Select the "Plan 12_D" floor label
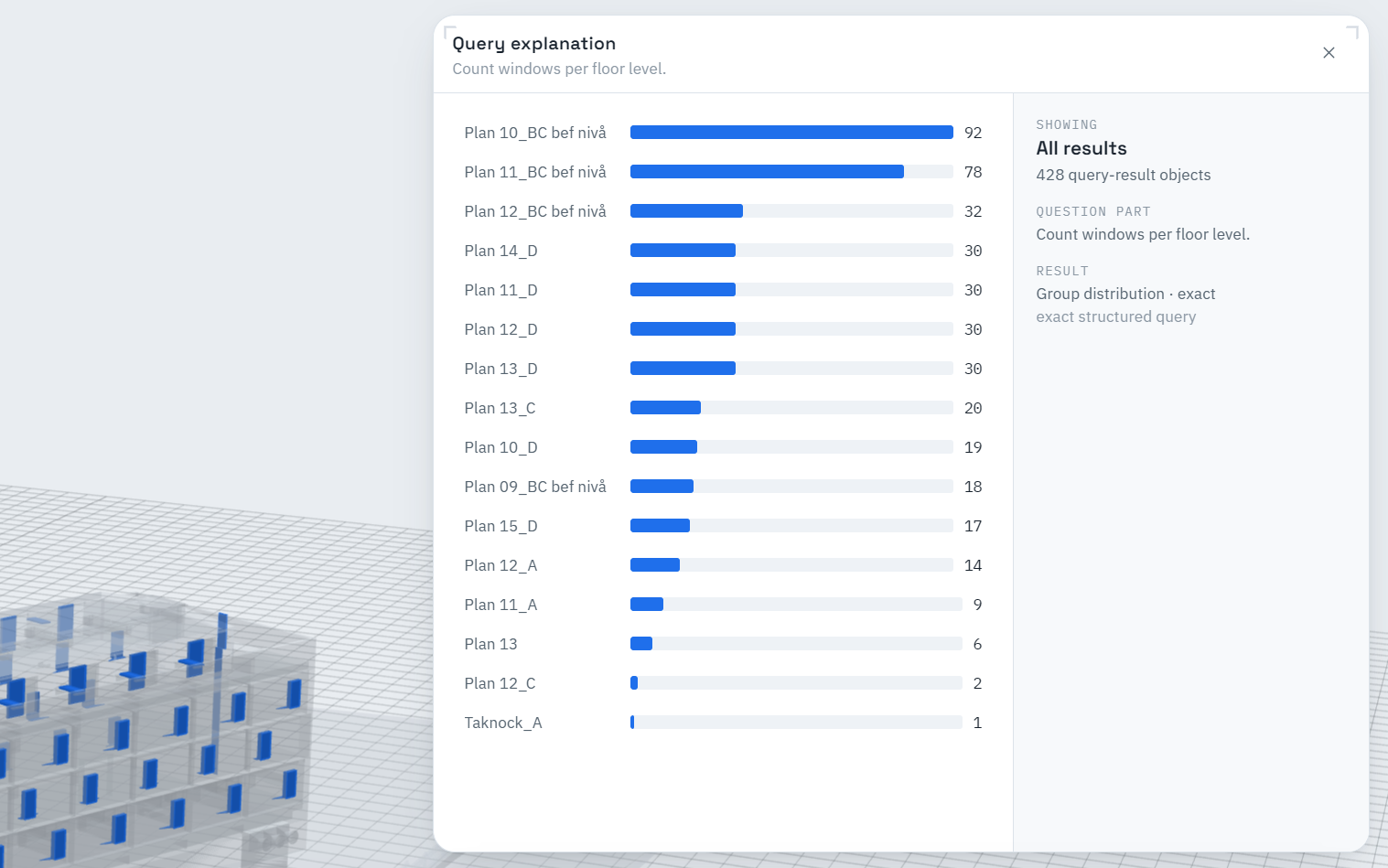The image size is (1388, 868). tap(500, 329)
